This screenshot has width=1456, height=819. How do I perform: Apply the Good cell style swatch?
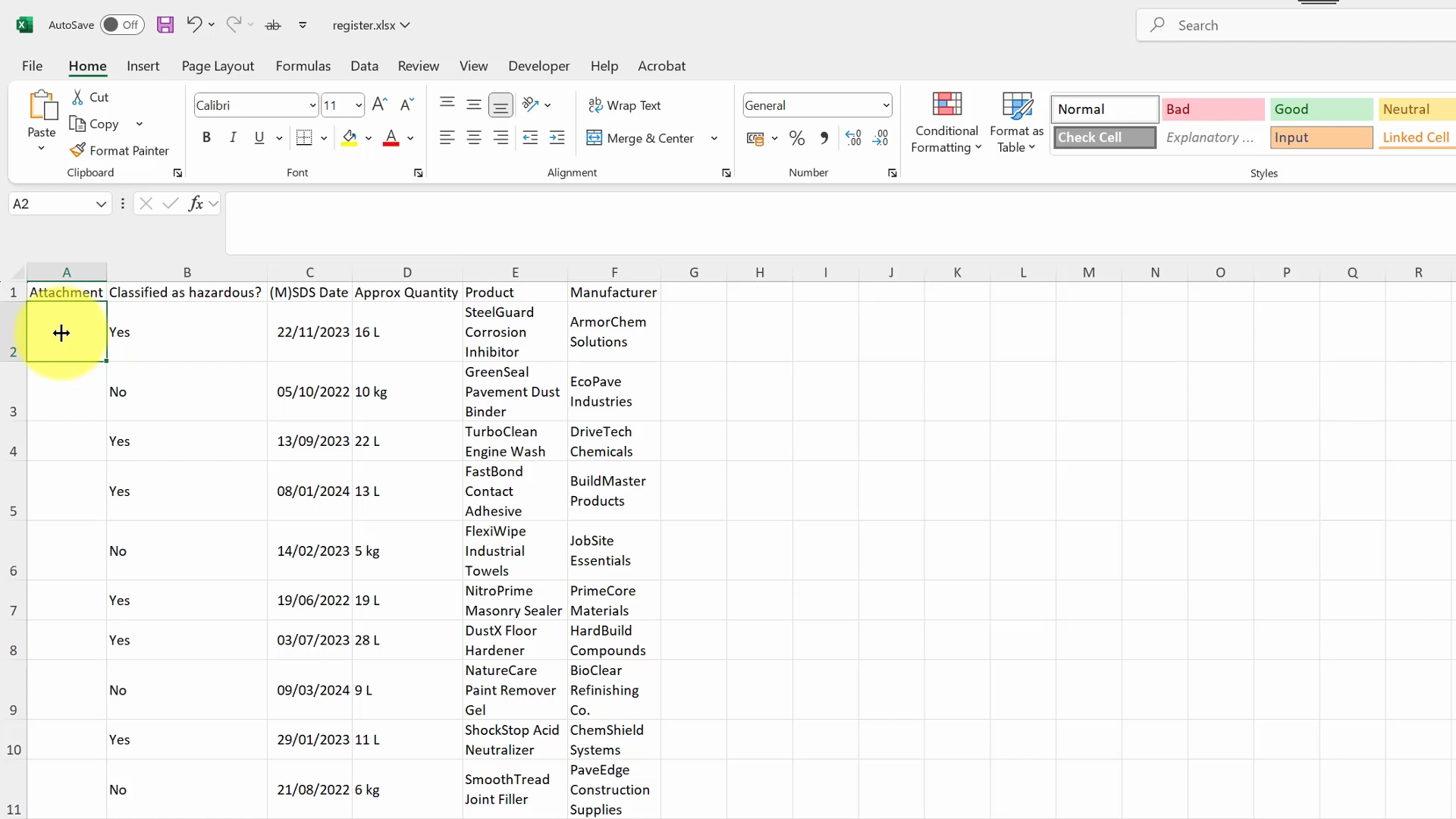1321,109
